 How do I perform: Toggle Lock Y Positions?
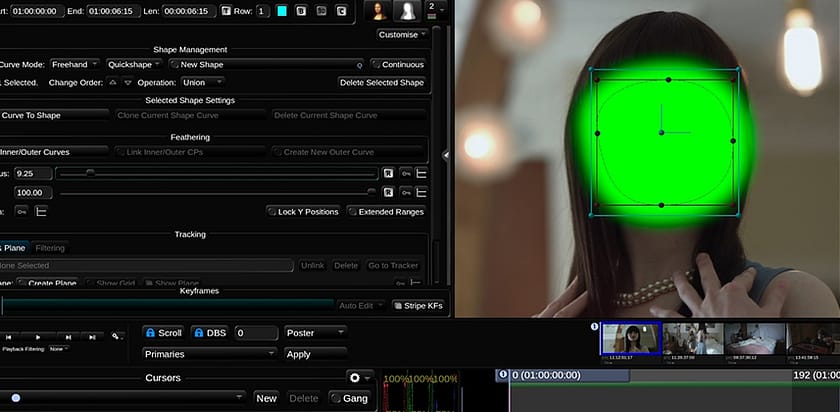point(304,212)
